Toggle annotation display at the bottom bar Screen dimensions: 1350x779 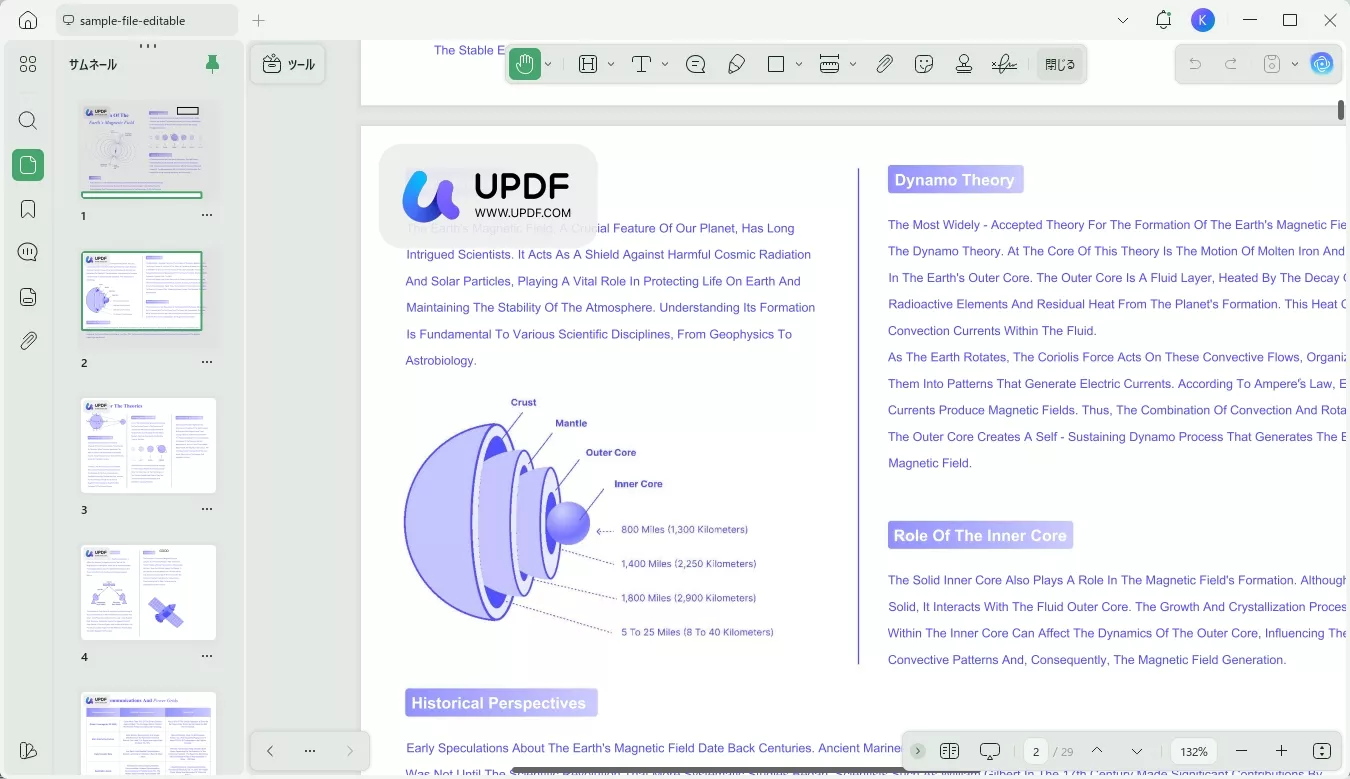[989, 751]
